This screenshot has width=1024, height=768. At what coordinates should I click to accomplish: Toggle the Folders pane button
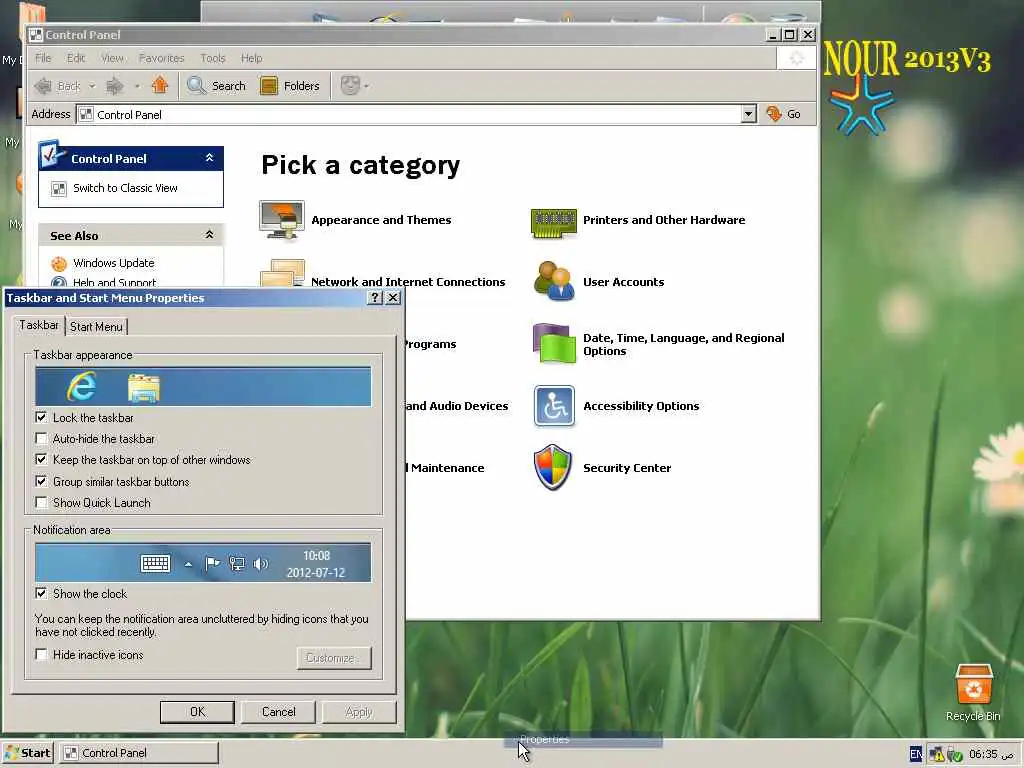[x=289, y=86]
